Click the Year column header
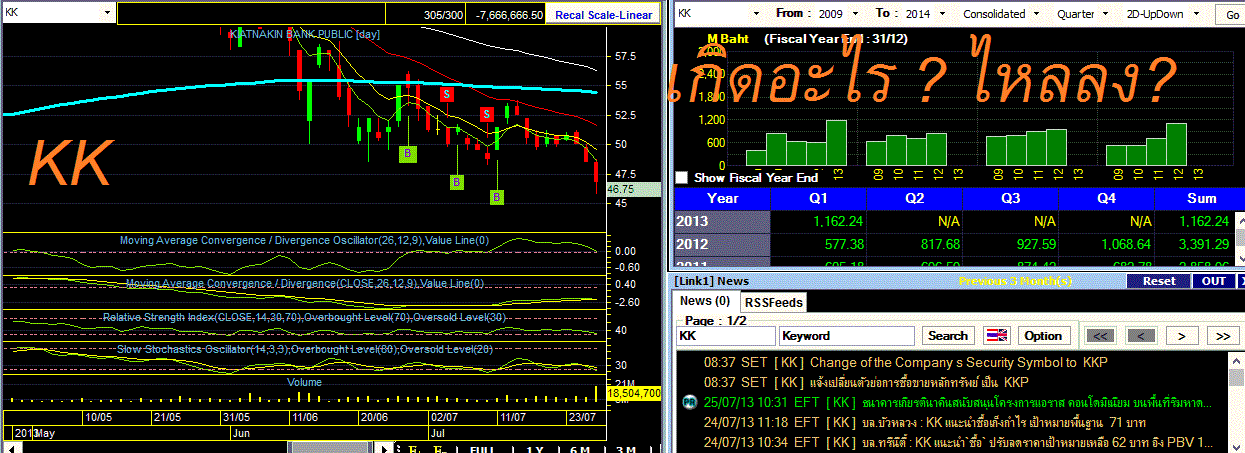The height and width of the screenshot is (453, 1245). (722, 198)
